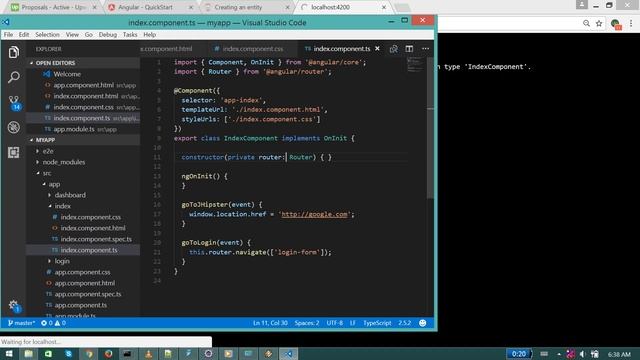Click the open changes icon in editor toolbar
This screenshot has height=360, width=640.
[x=393, y=49]
